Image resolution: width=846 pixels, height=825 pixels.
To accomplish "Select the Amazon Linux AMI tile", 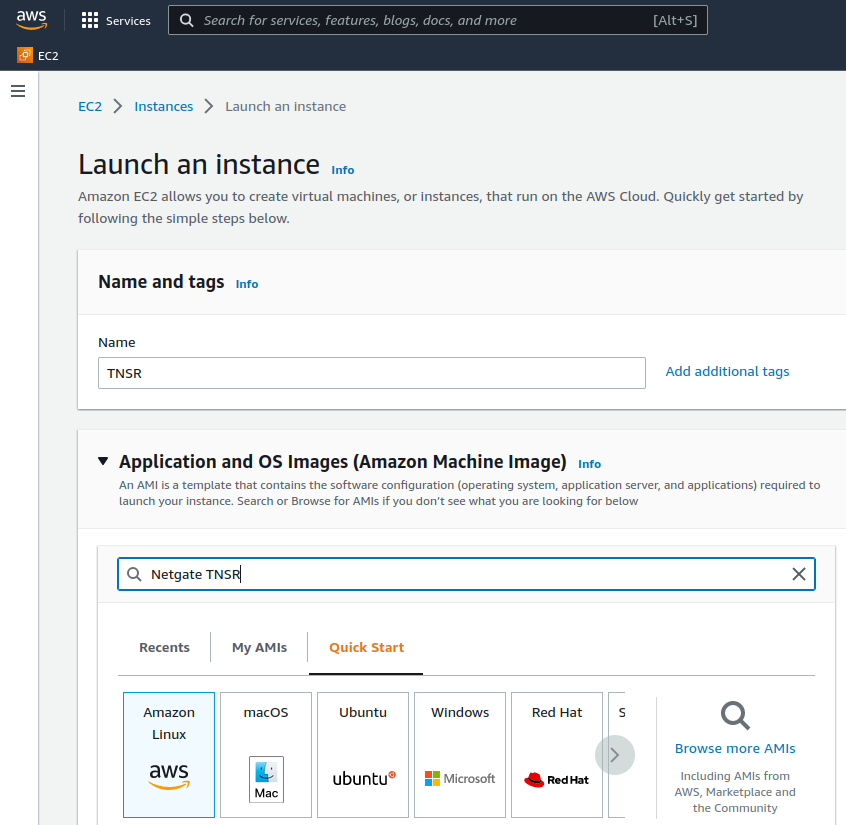I will coord(169,754).
